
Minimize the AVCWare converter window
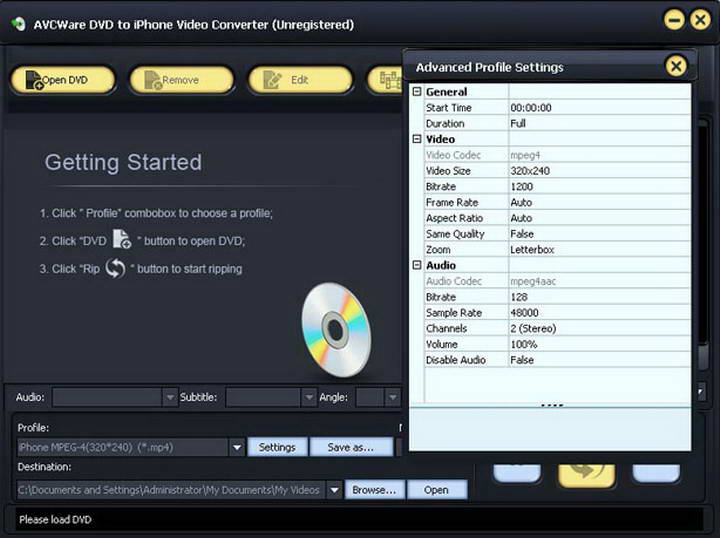674,20
